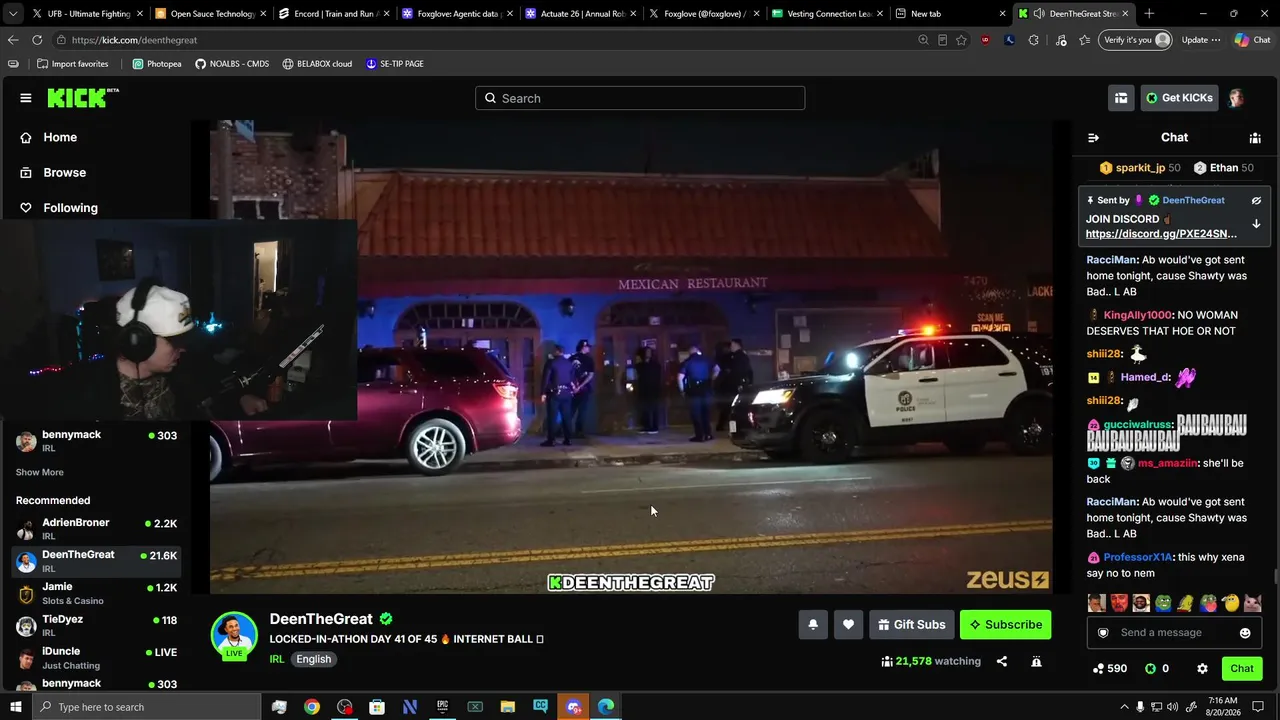Follow the channel with the heart icon

848,625
